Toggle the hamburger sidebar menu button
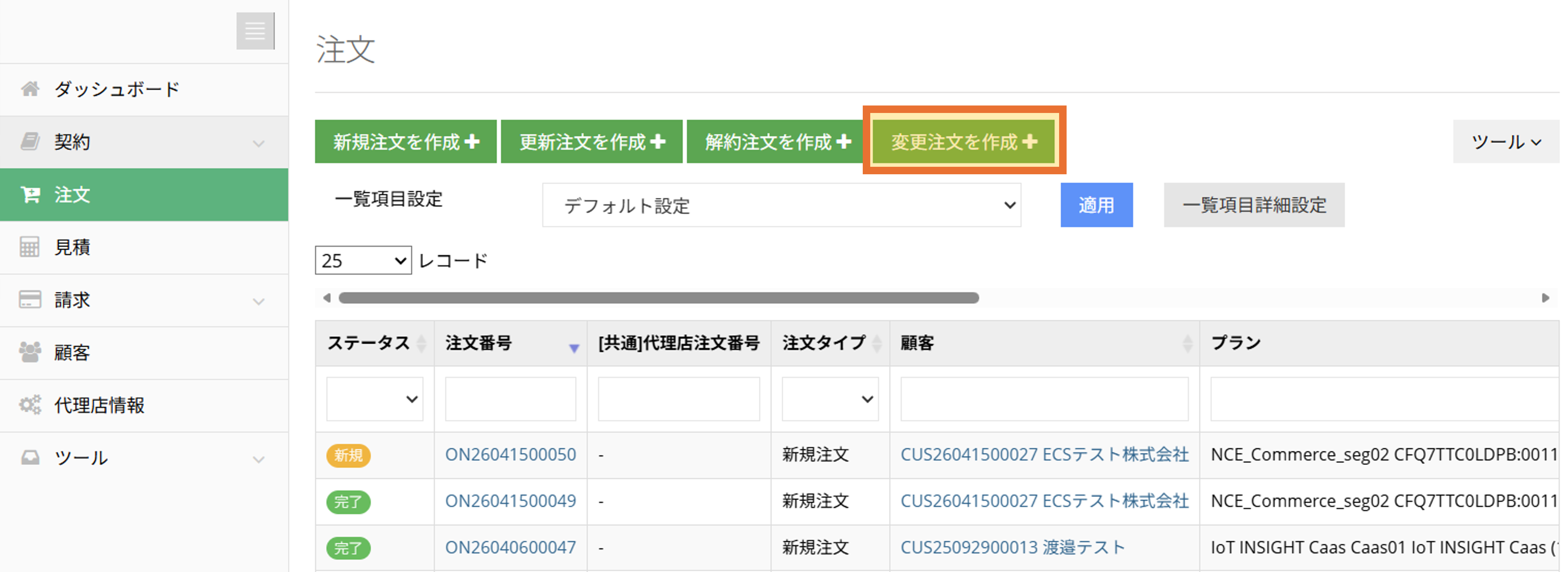 [x=255, y=31]
